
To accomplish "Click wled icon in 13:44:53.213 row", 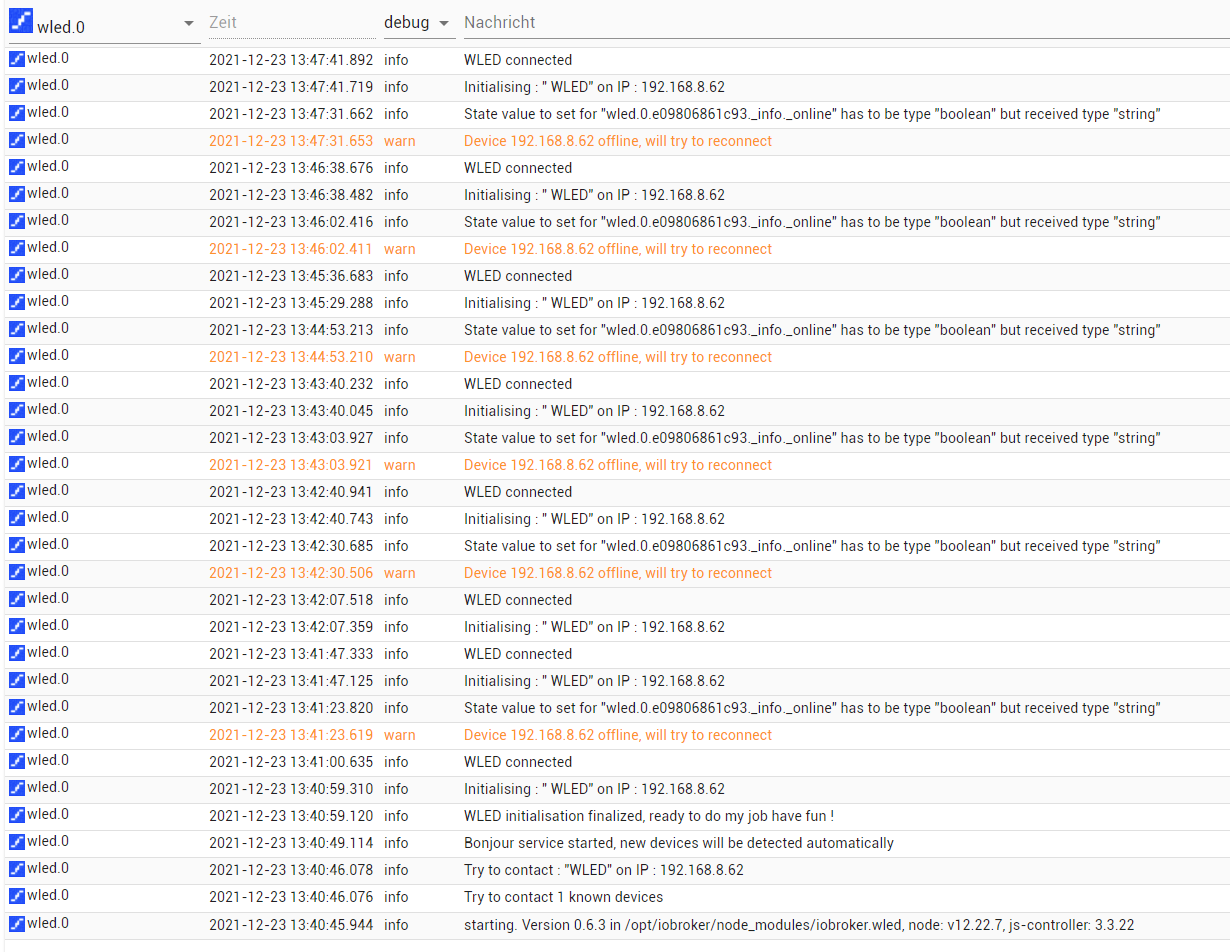I will click(17, 329).
